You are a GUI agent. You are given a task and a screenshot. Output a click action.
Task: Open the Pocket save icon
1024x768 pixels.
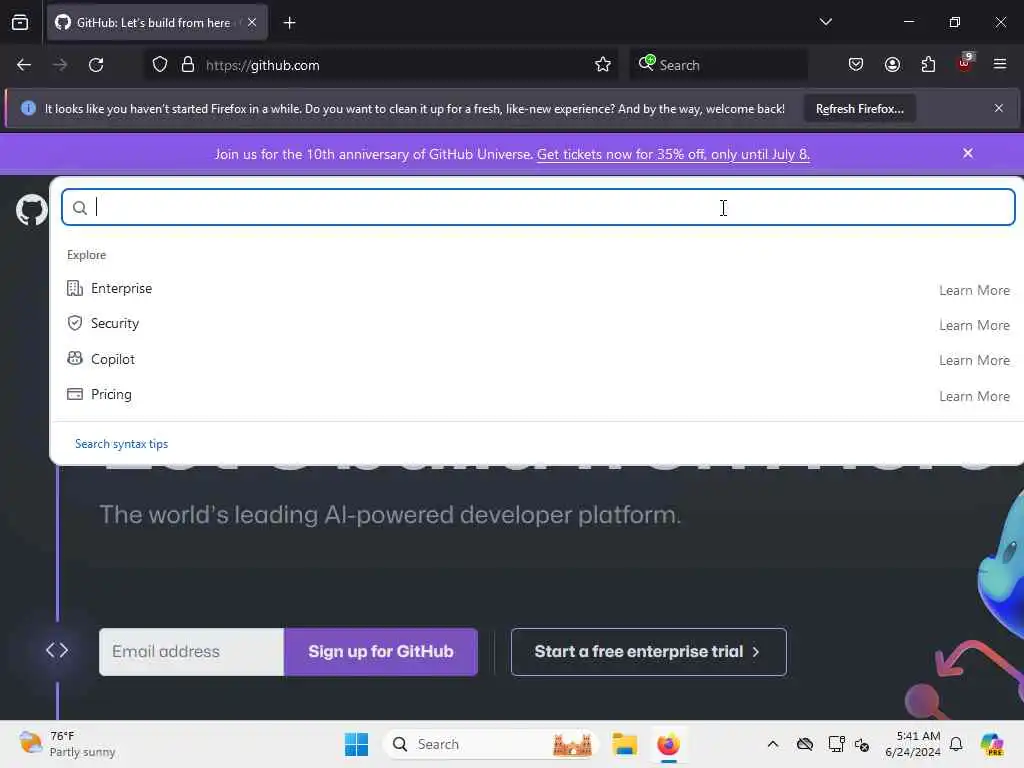(856, 65)
